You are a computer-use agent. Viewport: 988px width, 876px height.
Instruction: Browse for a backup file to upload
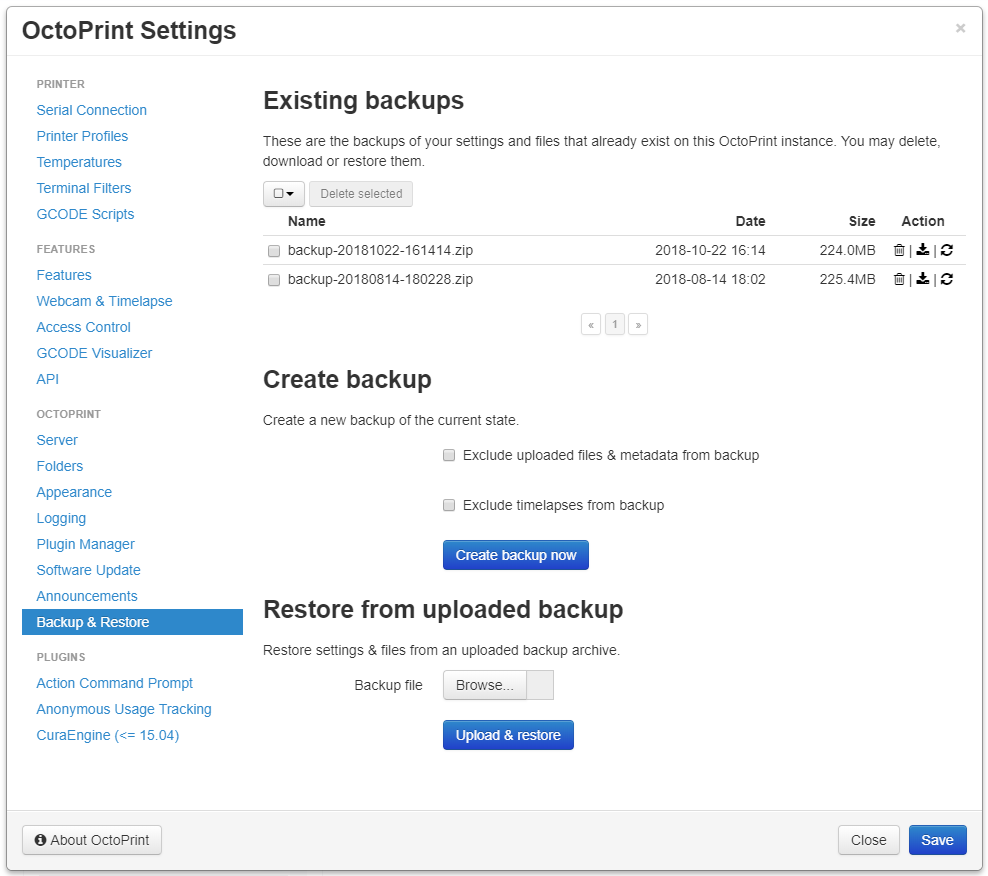pyautogui.click(x=484, y=685)
